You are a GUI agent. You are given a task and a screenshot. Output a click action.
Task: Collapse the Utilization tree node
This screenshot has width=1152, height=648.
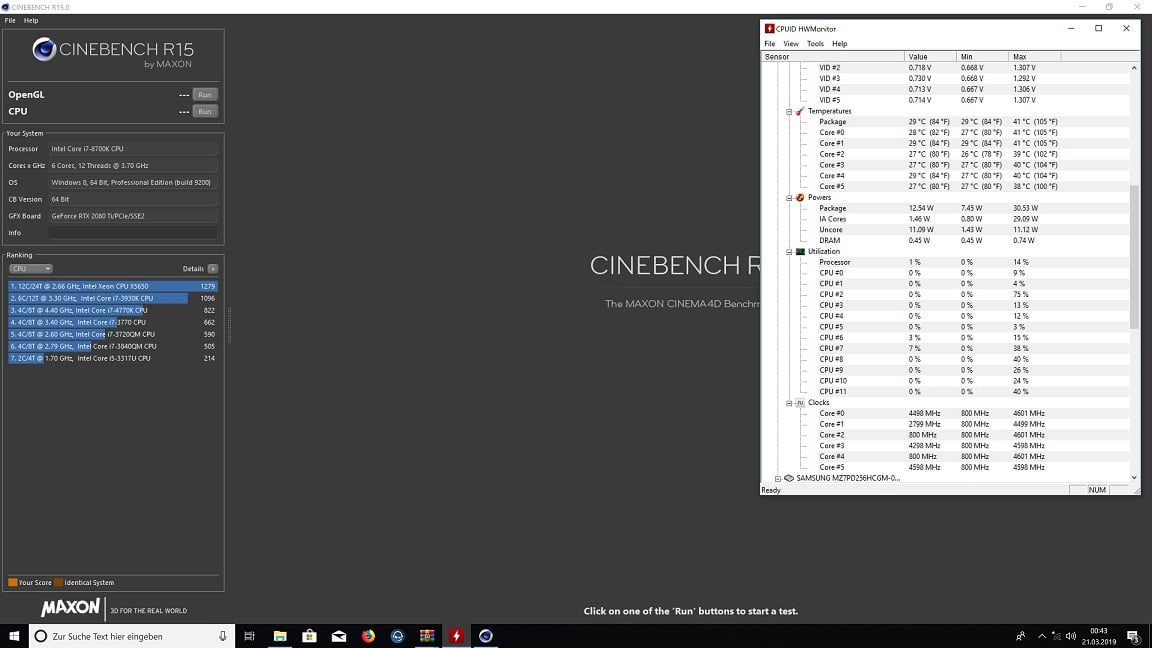tap(789, 252)
